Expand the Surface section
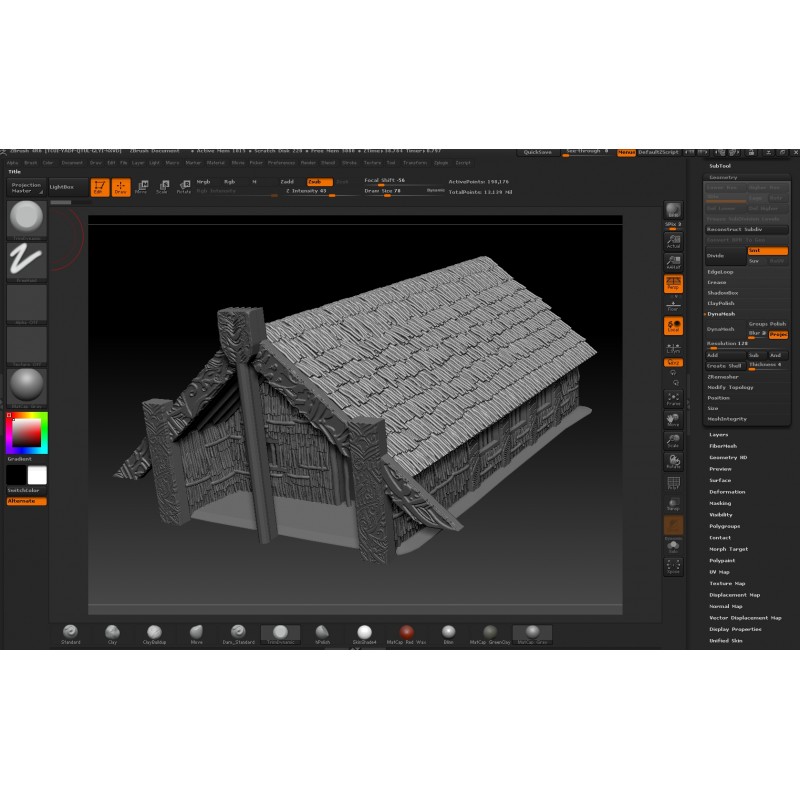The height and width of the screenshot is (800, 800). click(721, 480)
